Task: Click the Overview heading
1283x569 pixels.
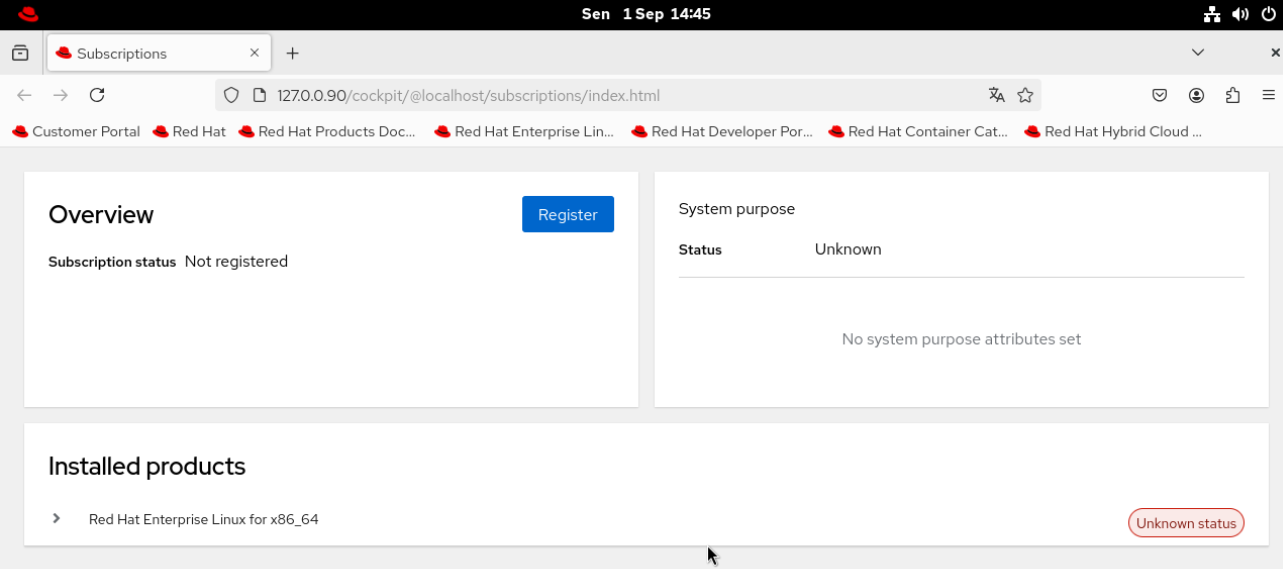Action: (101, 214)
